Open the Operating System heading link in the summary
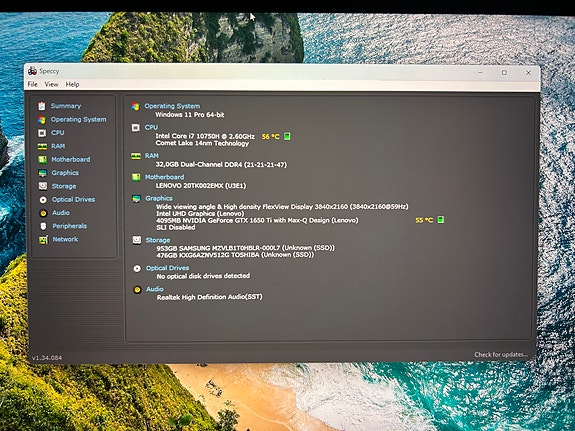The height and width of the screenshot is (431, 575). pyautogui.click(x=172, y=106)
